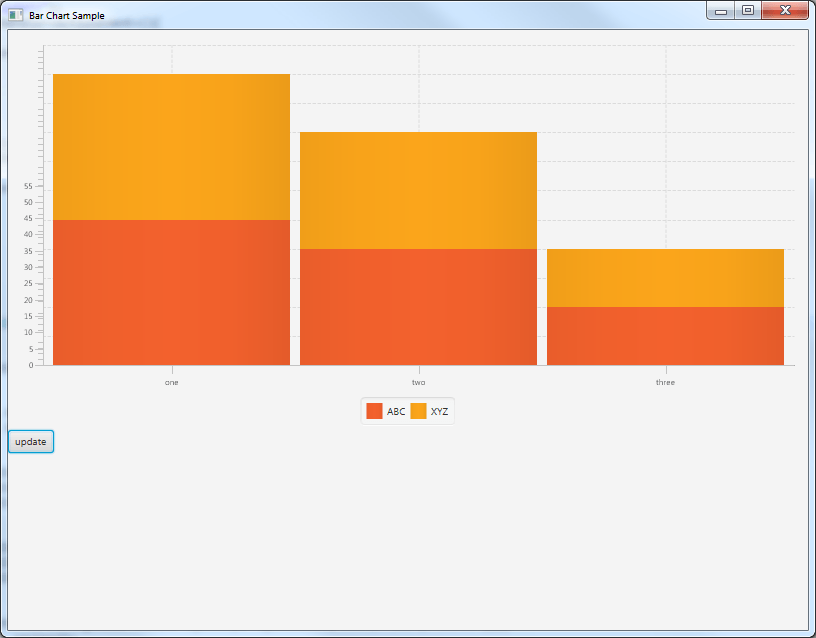Click the ABC legend color swatch
The width and height of the screenshot is (816, 638).
point(375,411)
